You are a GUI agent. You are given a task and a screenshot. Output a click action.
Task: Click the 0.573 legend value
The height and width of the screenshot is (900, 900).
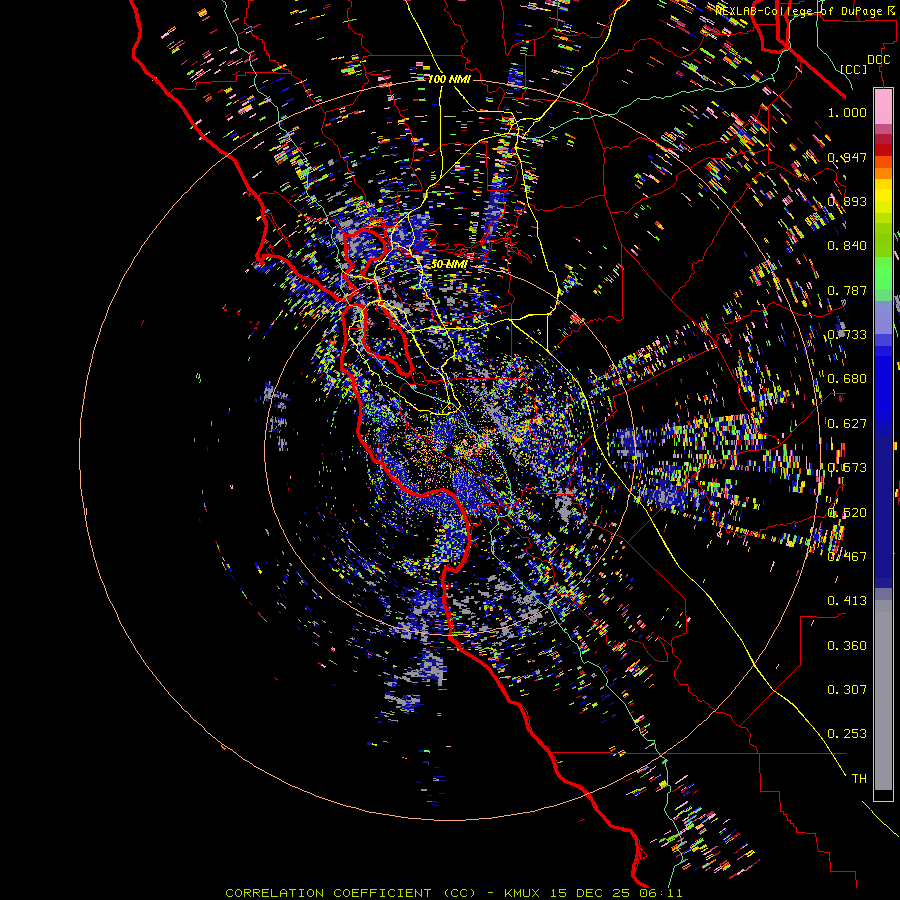(x=847, y=468)
